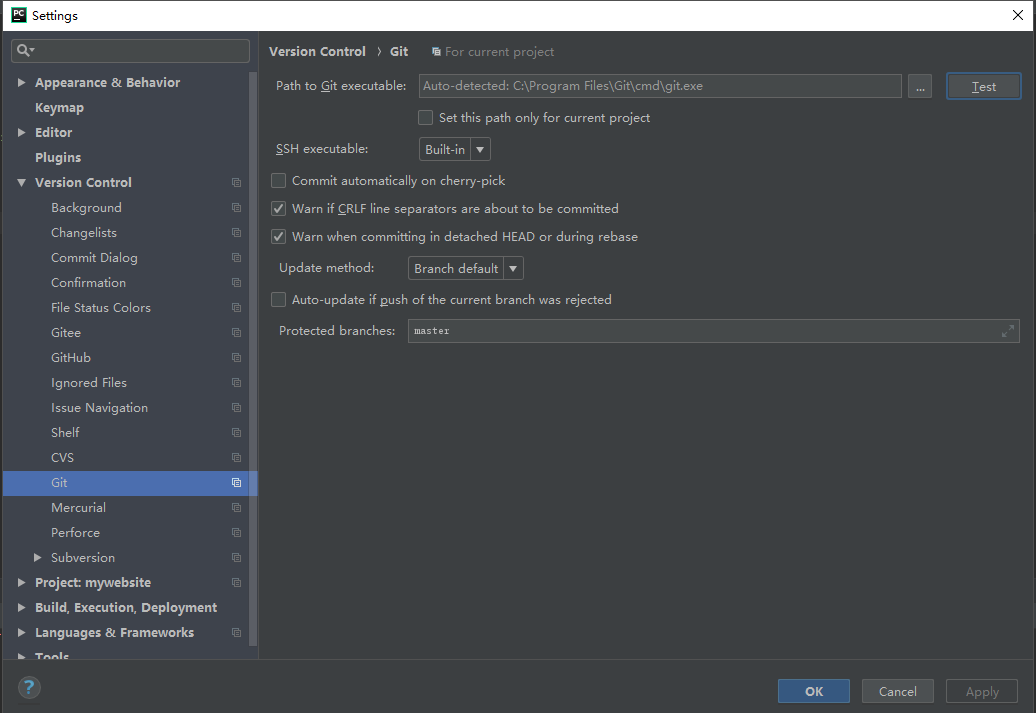Enable Set this path only for current project
Screen dimensions: 1036x713
pos(426,118)
